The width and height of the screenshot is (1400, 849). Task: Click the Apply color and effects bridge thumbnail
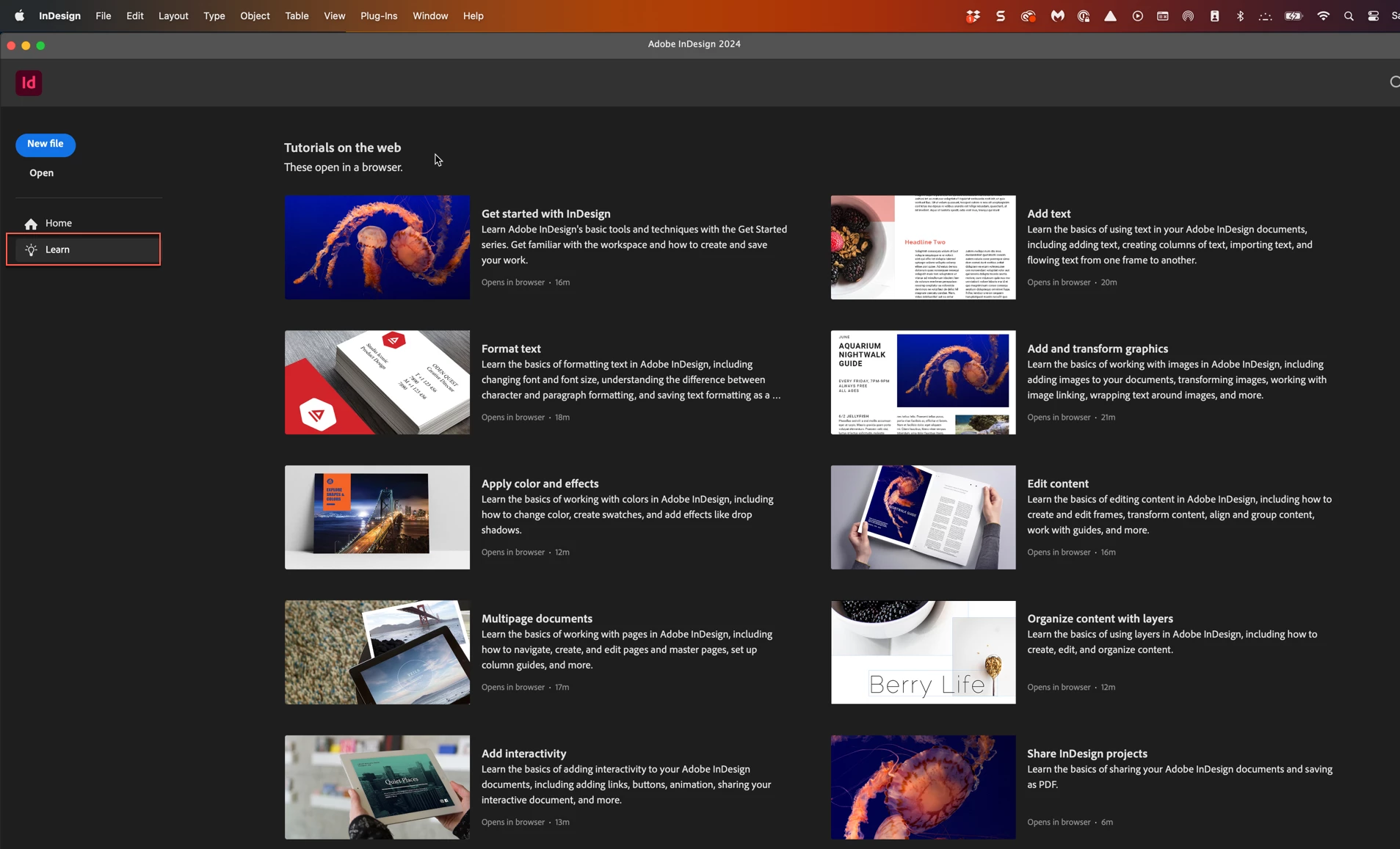coord(377,517)
